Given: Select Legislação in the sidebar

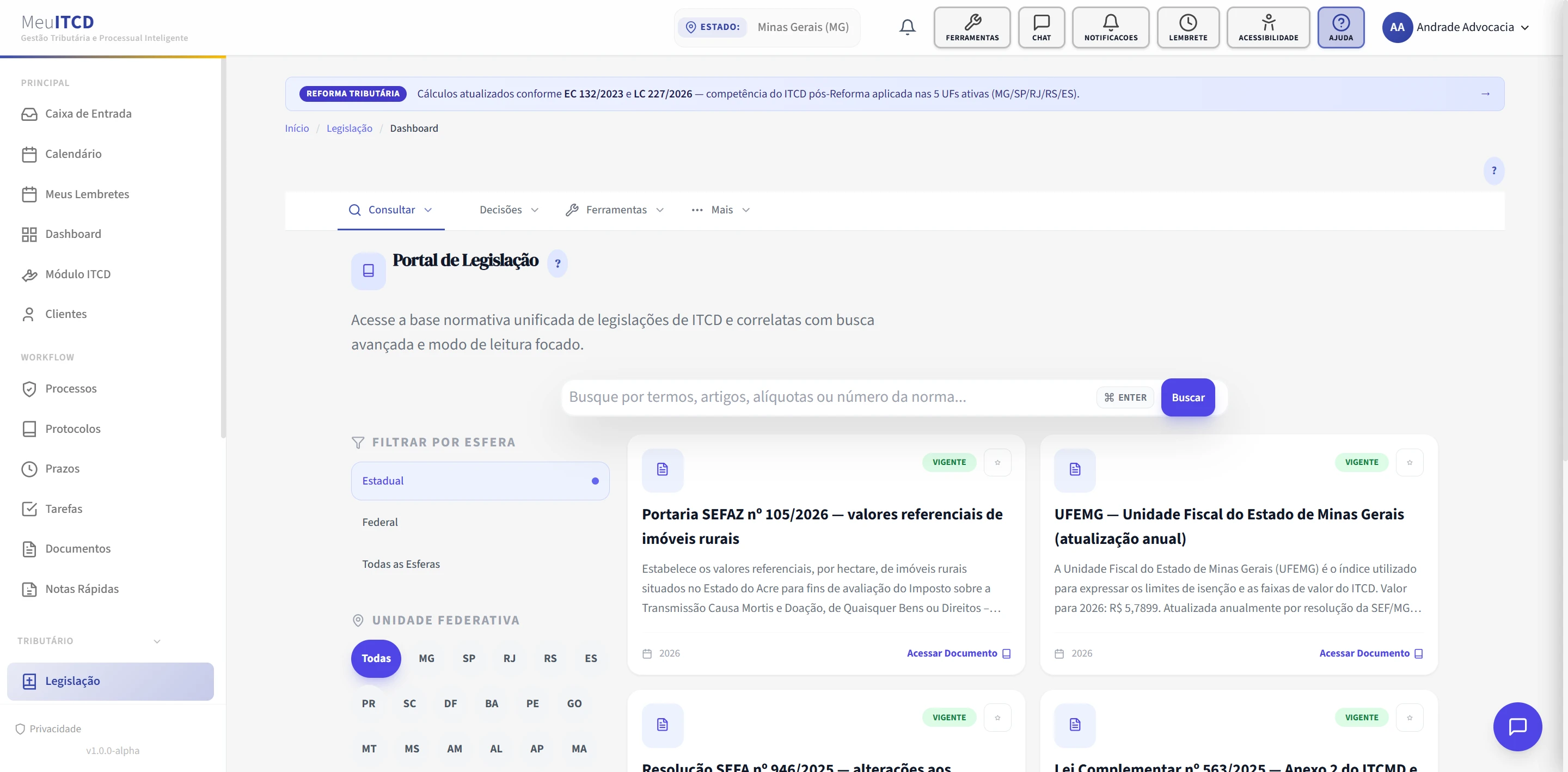Looking at the screenshot, I should [111, 681].
